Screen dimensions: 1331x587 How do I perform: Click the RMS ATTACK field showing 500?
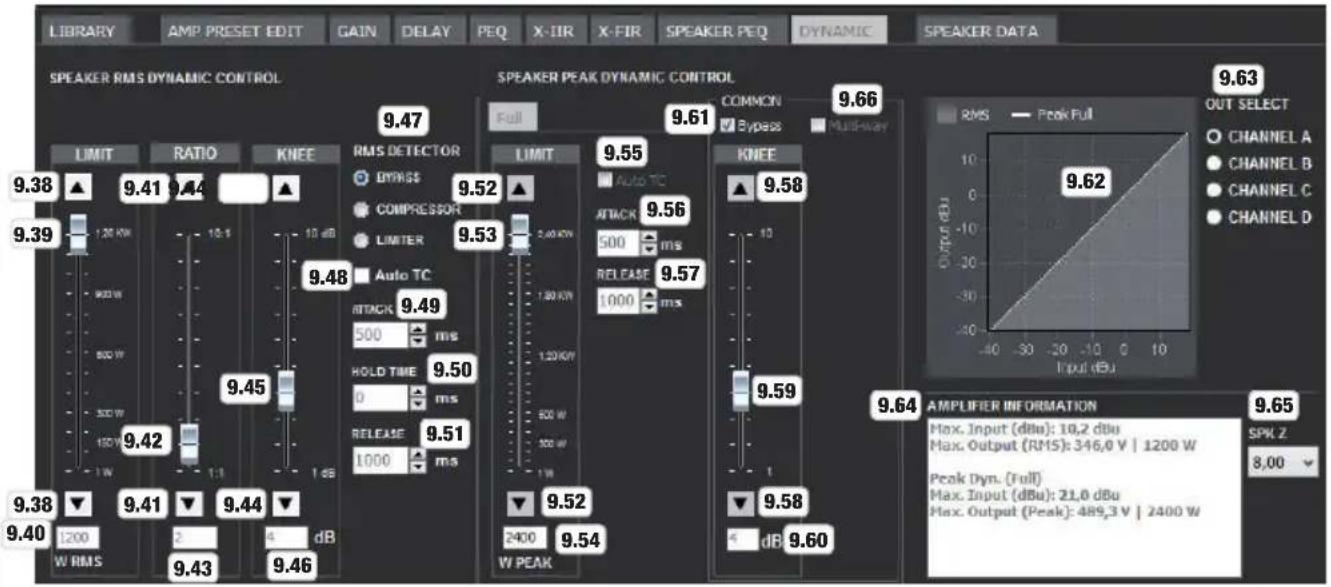point(380,335)
